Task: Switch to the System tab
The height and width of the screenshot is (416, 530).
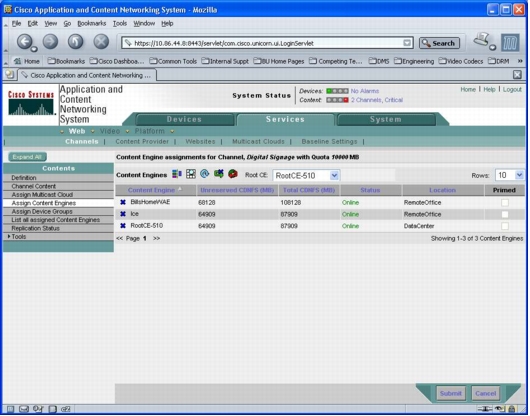Action: click(x=386, y=119)
